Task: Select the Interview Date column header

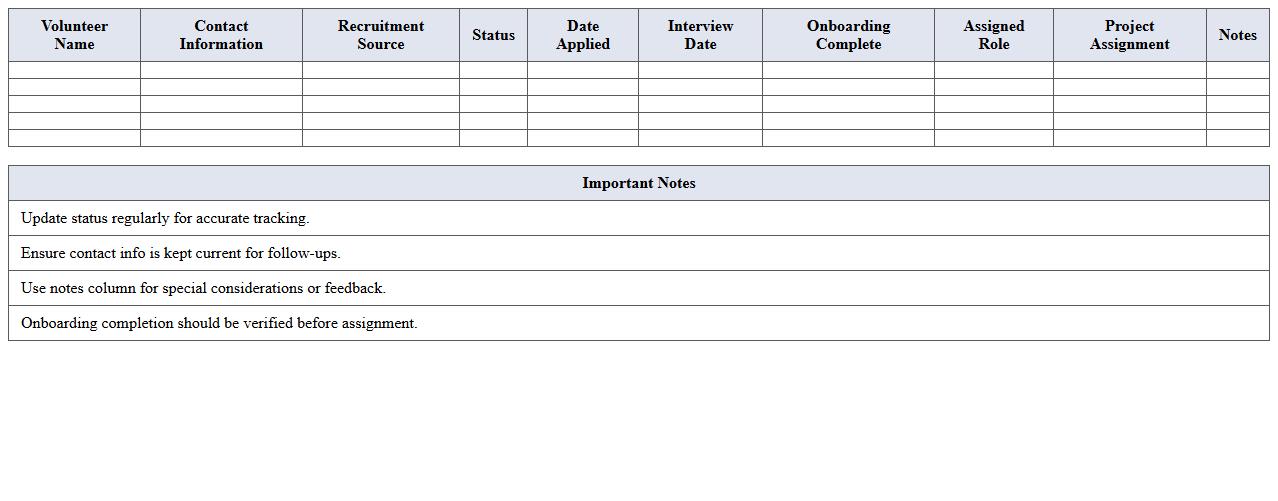Action: (700, 35)
